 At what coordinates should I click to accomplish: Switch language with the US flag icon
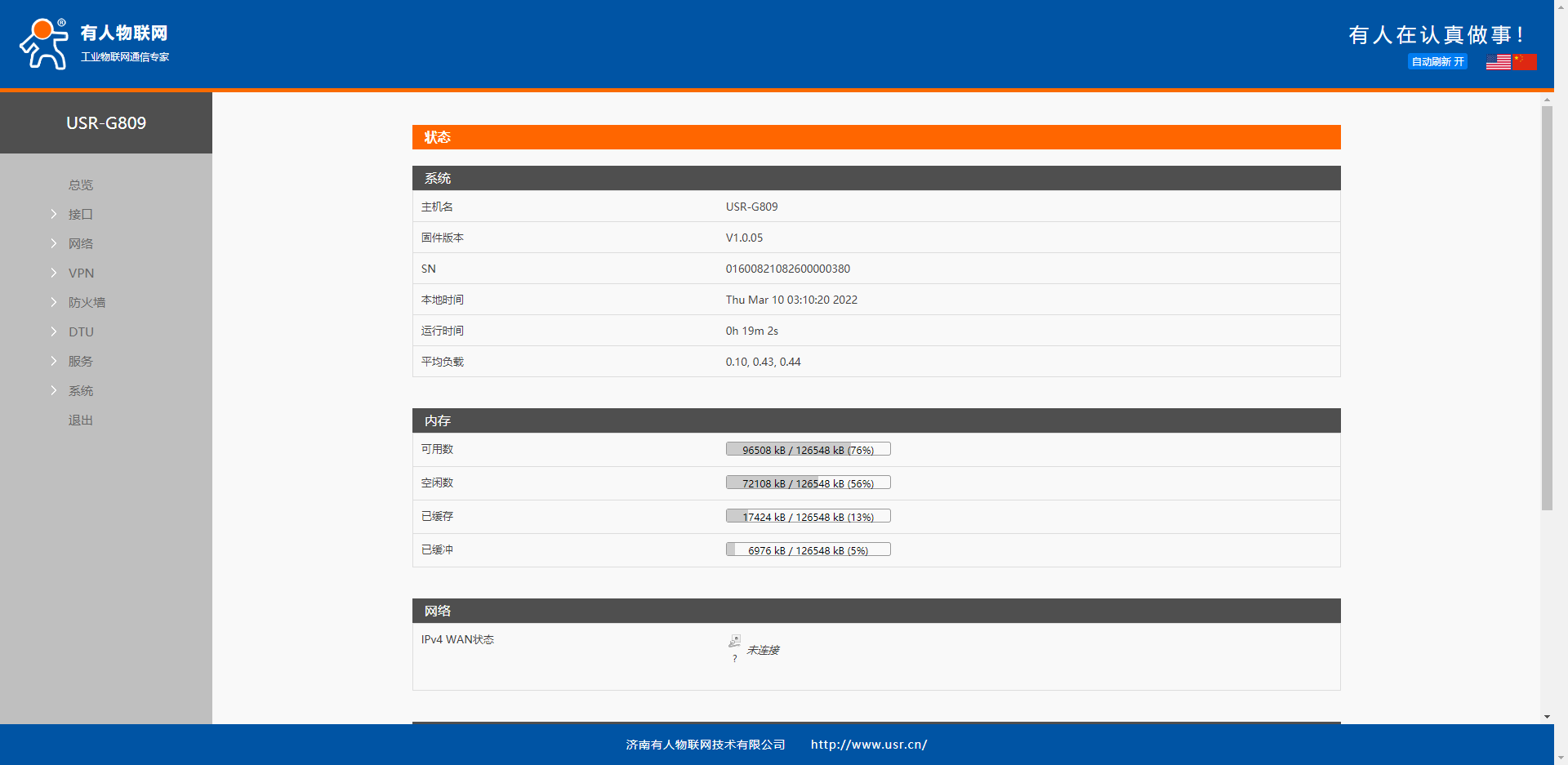[x=1498, y=62]
